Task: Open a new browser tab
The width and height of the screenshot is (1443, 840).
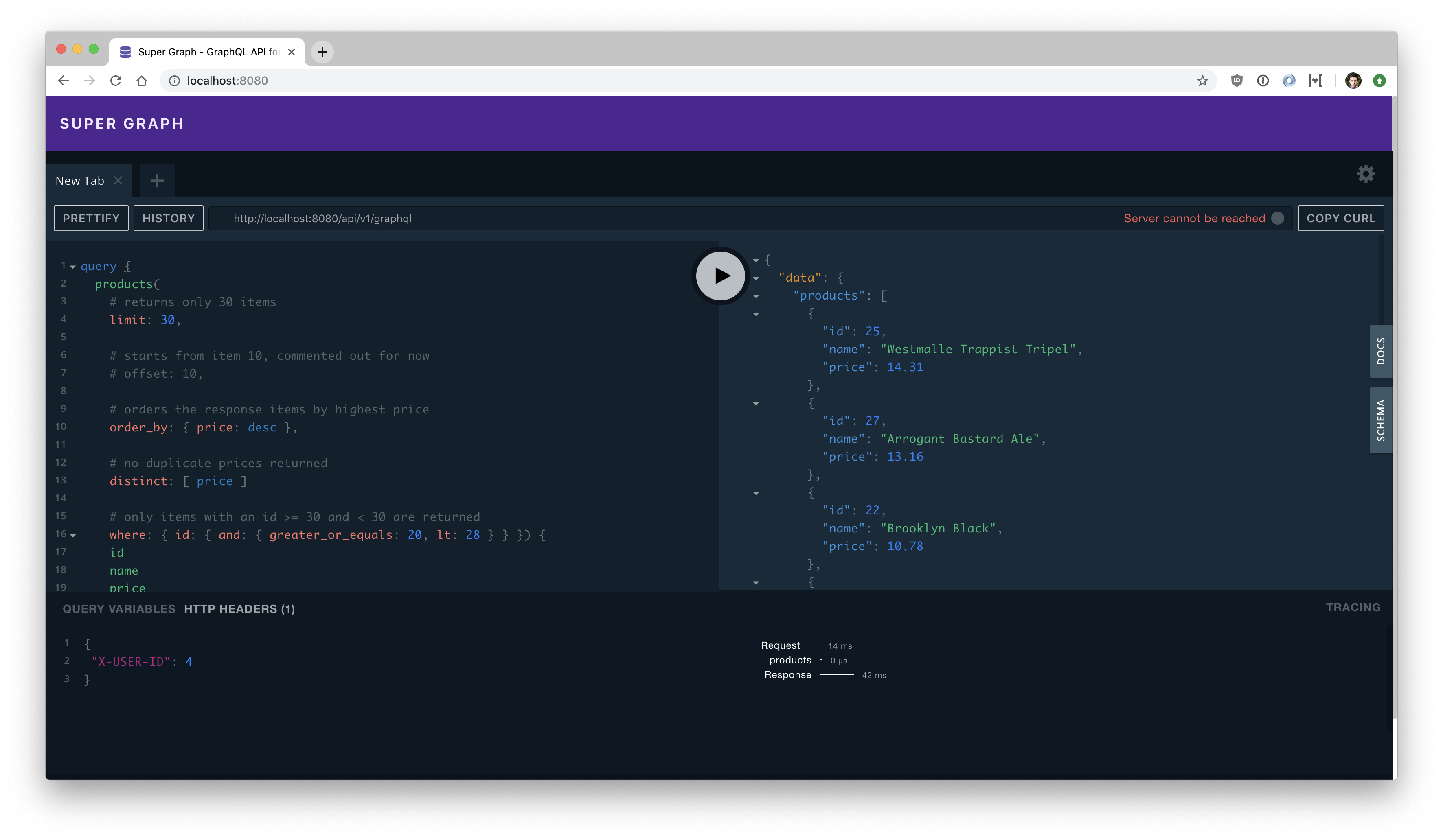Action: click(322, 52)
